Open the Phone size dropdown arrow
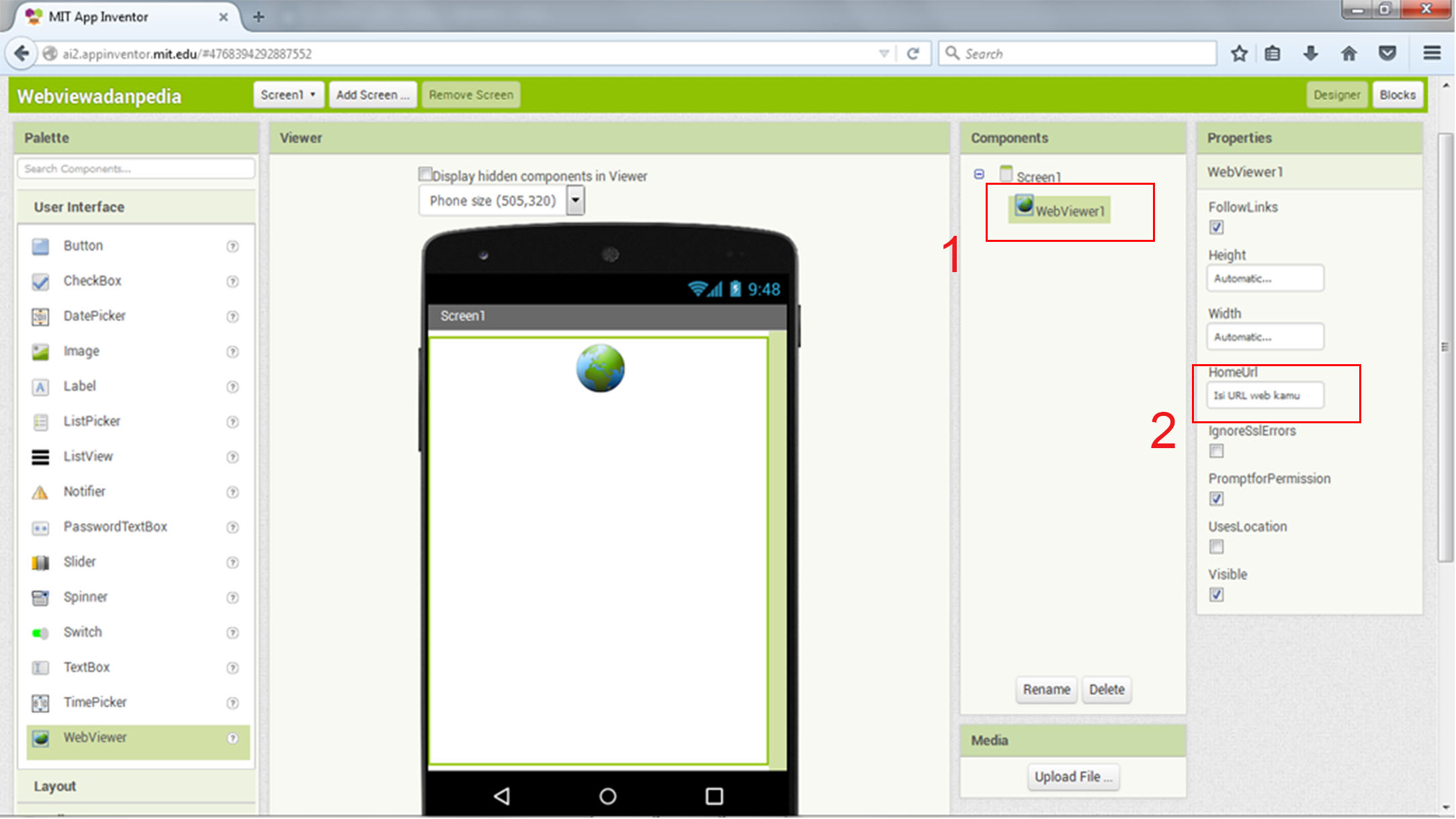1456x819 pixels. (575, 200)
